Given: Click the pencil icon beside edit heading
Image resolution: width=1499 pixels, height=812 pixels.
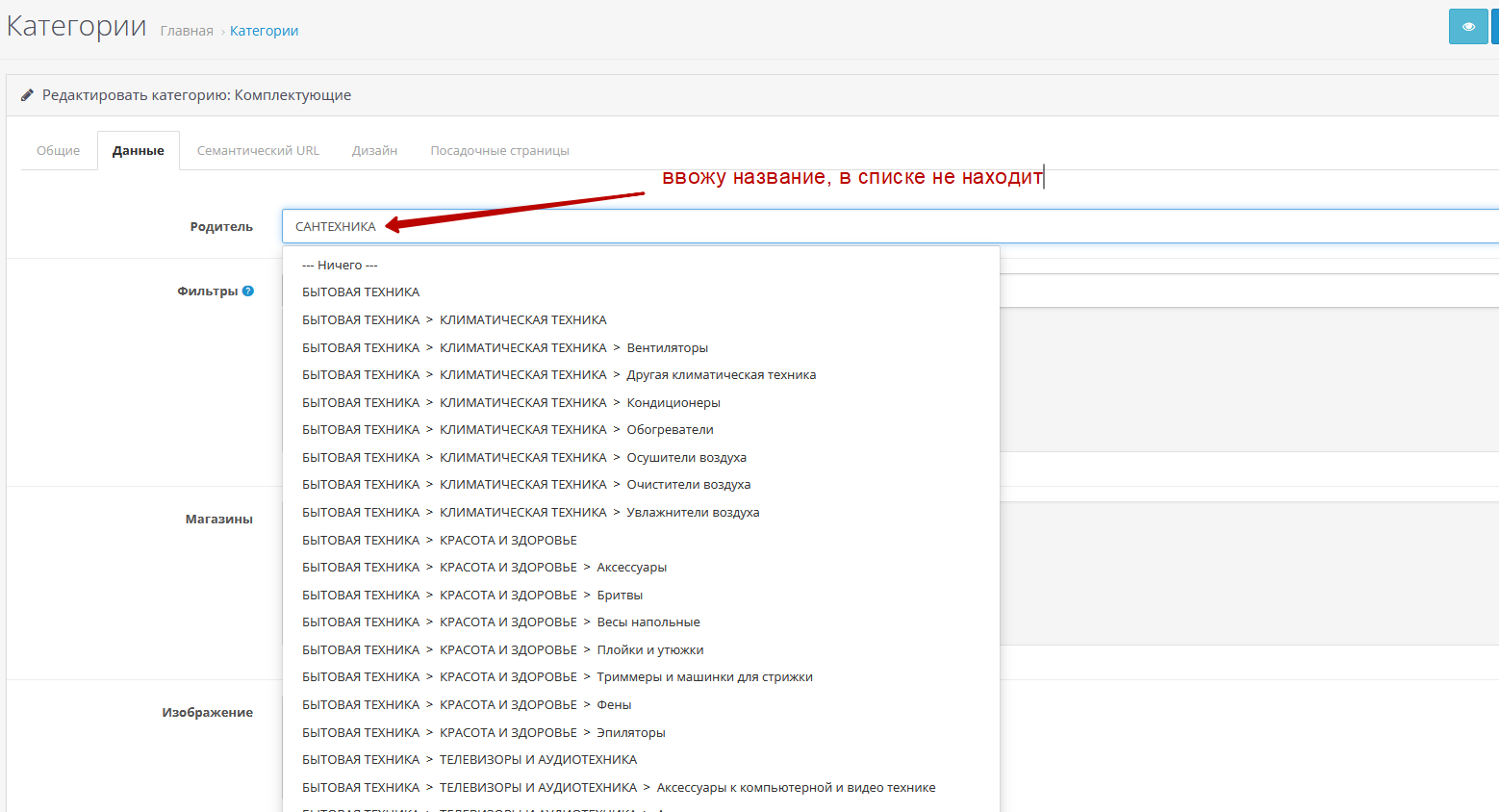Looking at the screenshot, I should pyautogui.click(x=28, y=95).
